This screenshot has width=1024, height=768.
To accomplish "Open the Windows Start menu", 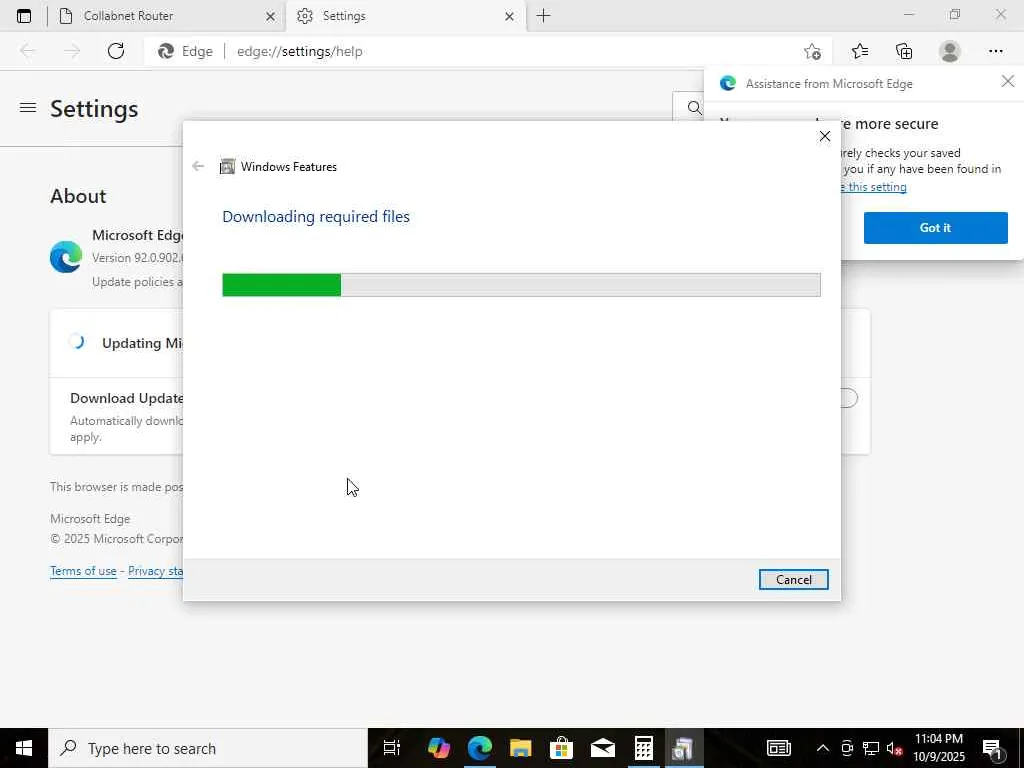I will click(24, 748).
